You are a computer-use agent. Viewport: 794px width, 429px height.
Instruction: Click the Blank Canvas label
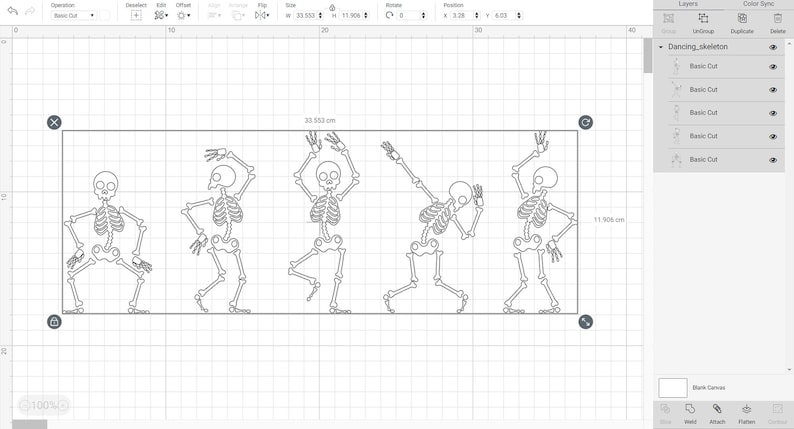click(x=708, y=387)
